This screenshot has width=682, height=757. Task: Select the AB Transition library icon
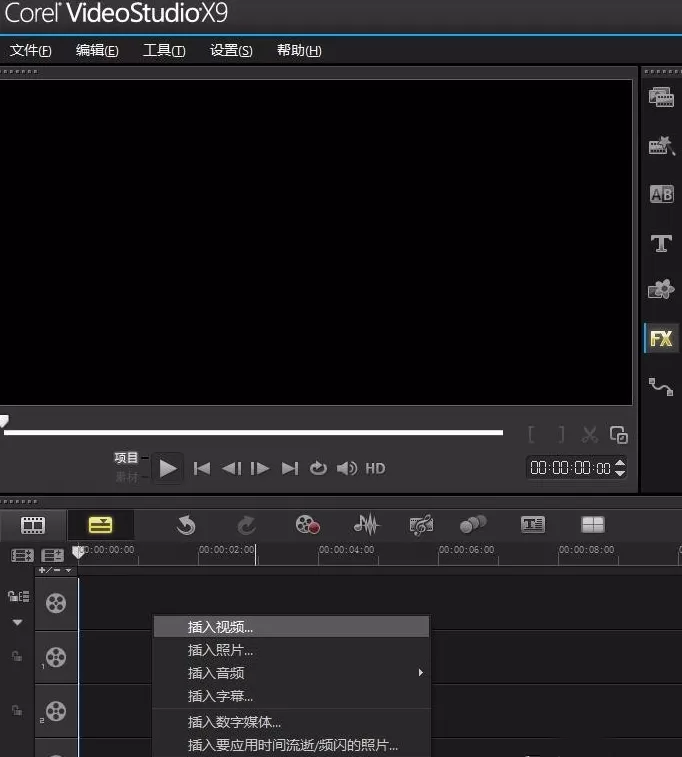tap(661, 194)
